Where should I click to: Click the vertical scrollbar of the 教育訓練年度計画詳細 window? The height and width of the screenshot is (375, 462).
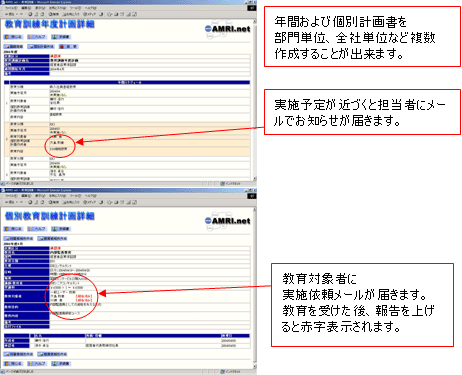point(255,100)
